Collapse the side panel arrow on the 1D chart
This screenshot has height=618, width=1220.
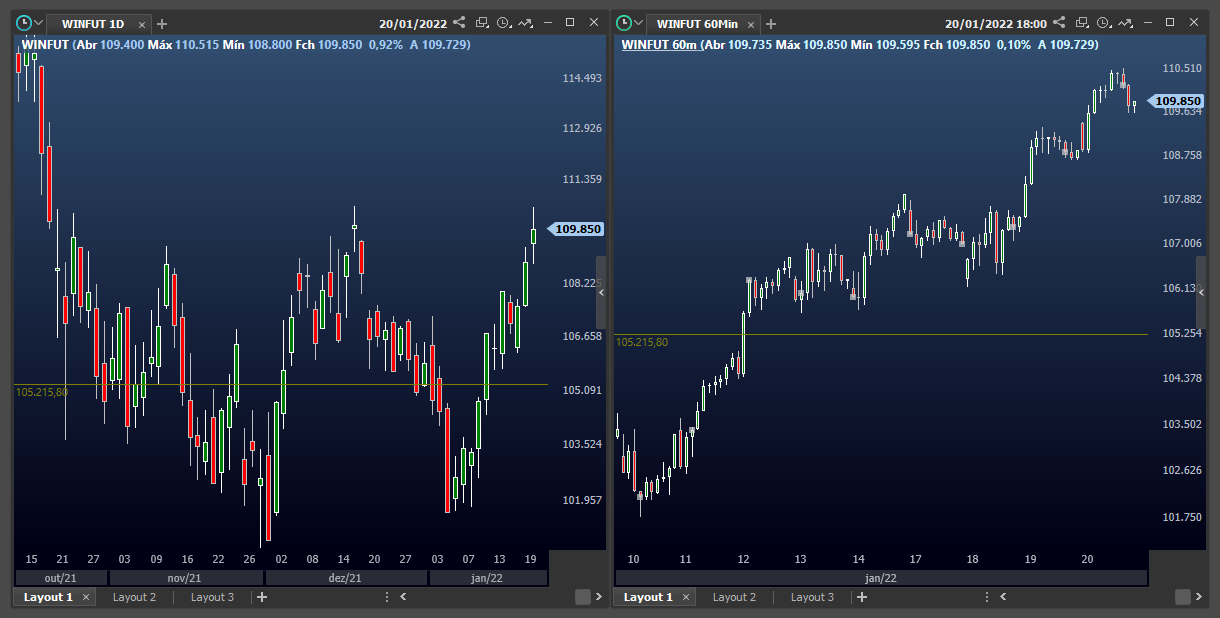point(601,293)
